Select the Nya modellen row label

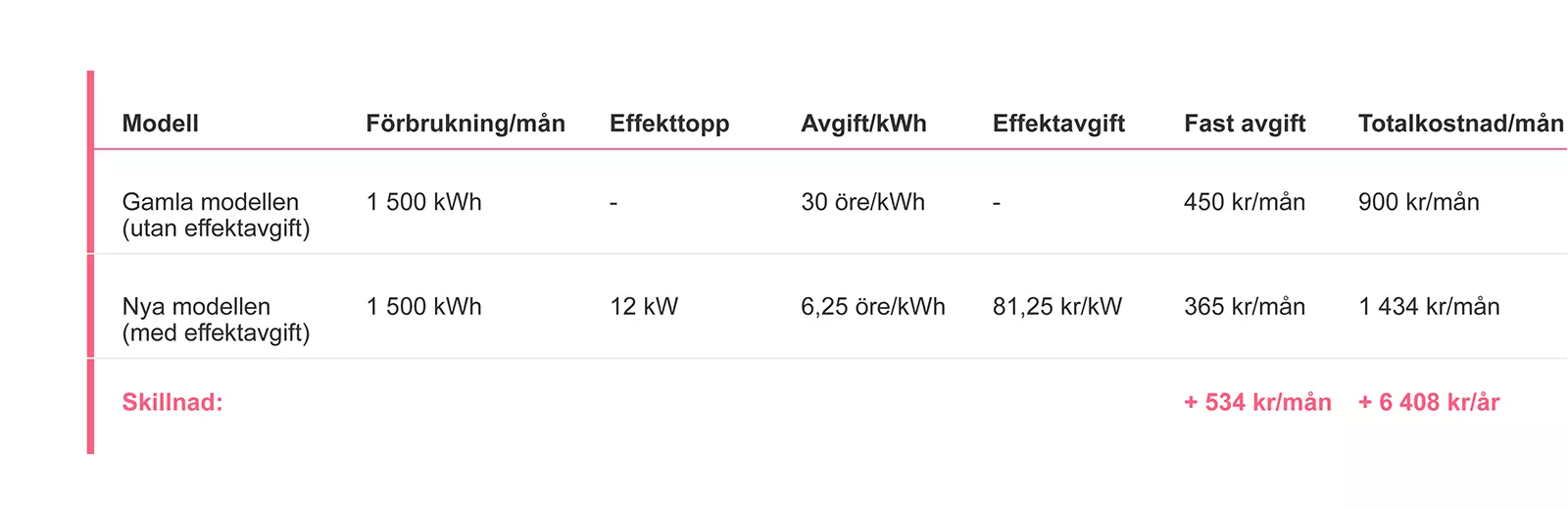pos(216,320)
